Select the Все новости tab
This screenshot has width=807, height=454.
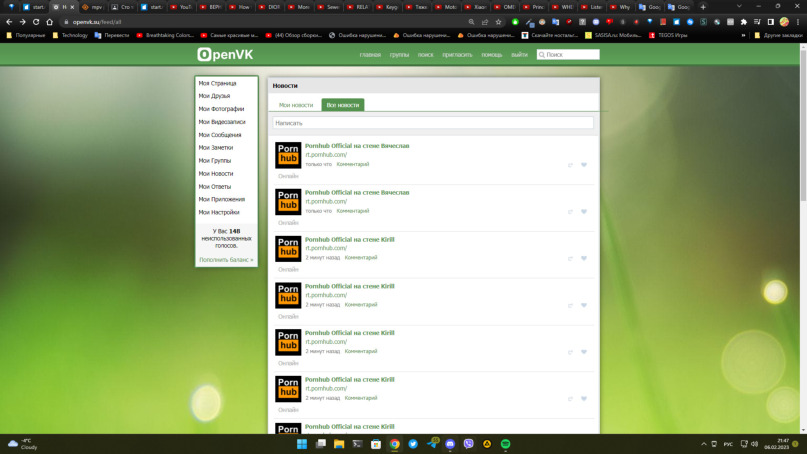343,104
